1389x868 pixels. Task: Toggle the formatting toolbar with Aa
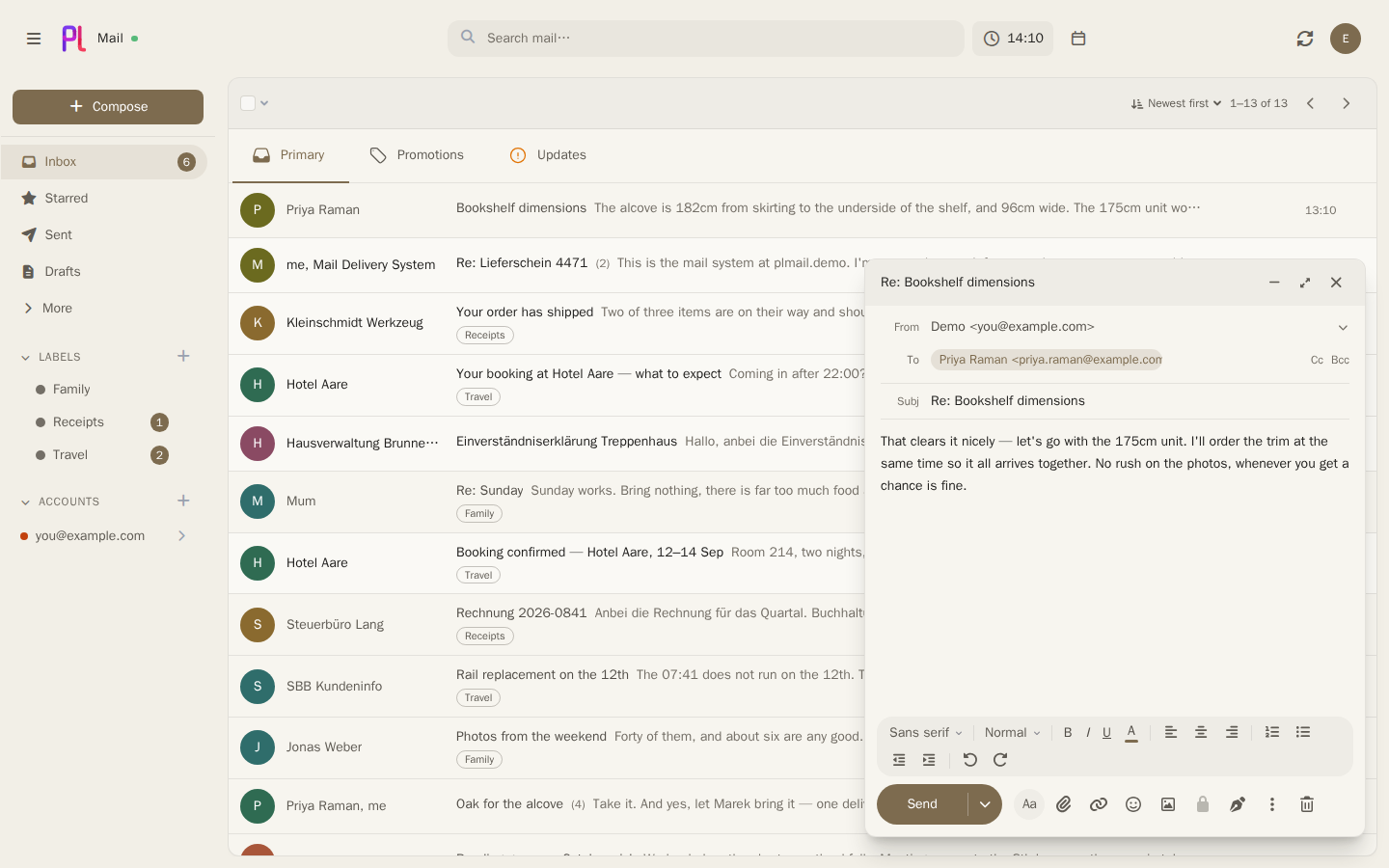[x=1029, y=804]
